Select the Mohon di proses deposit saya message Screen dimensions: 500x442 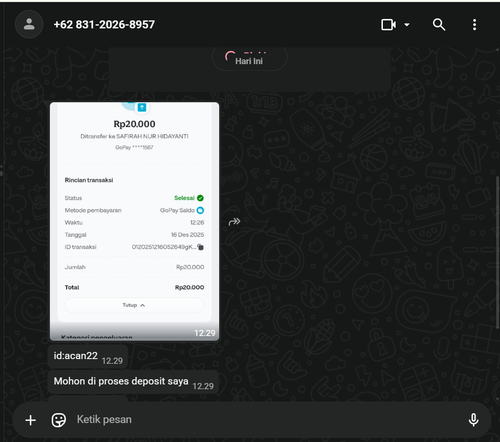point(133,382)
